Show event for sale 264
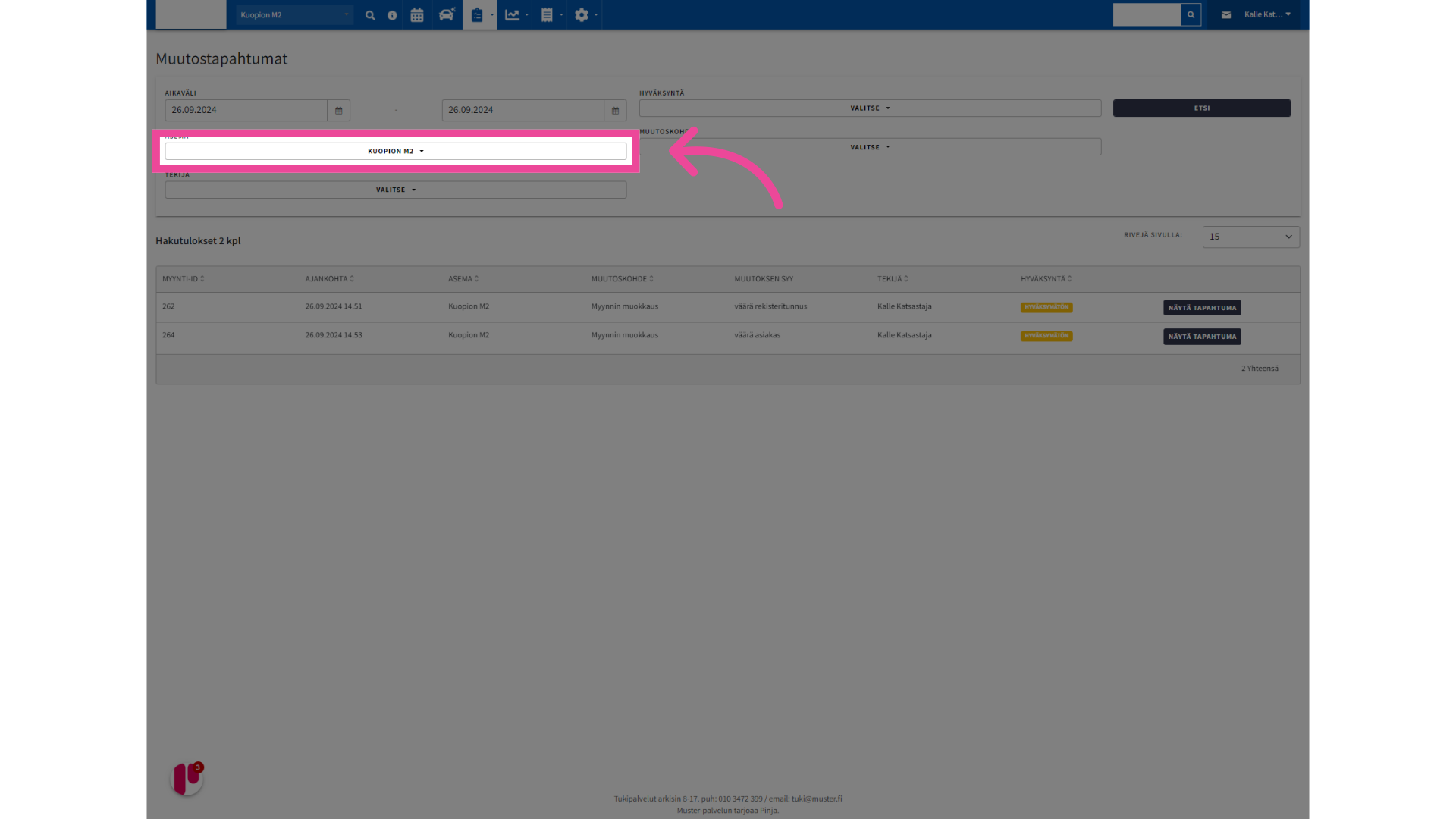The height and width of the screenshot is (819, 1456). 1202,337
